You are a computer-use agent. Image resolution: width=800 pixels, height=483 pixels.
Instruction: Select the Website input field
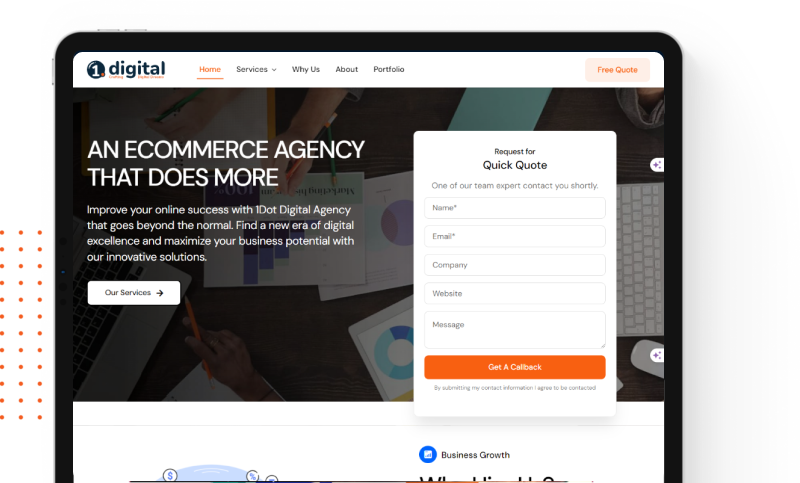coord(515,294)
